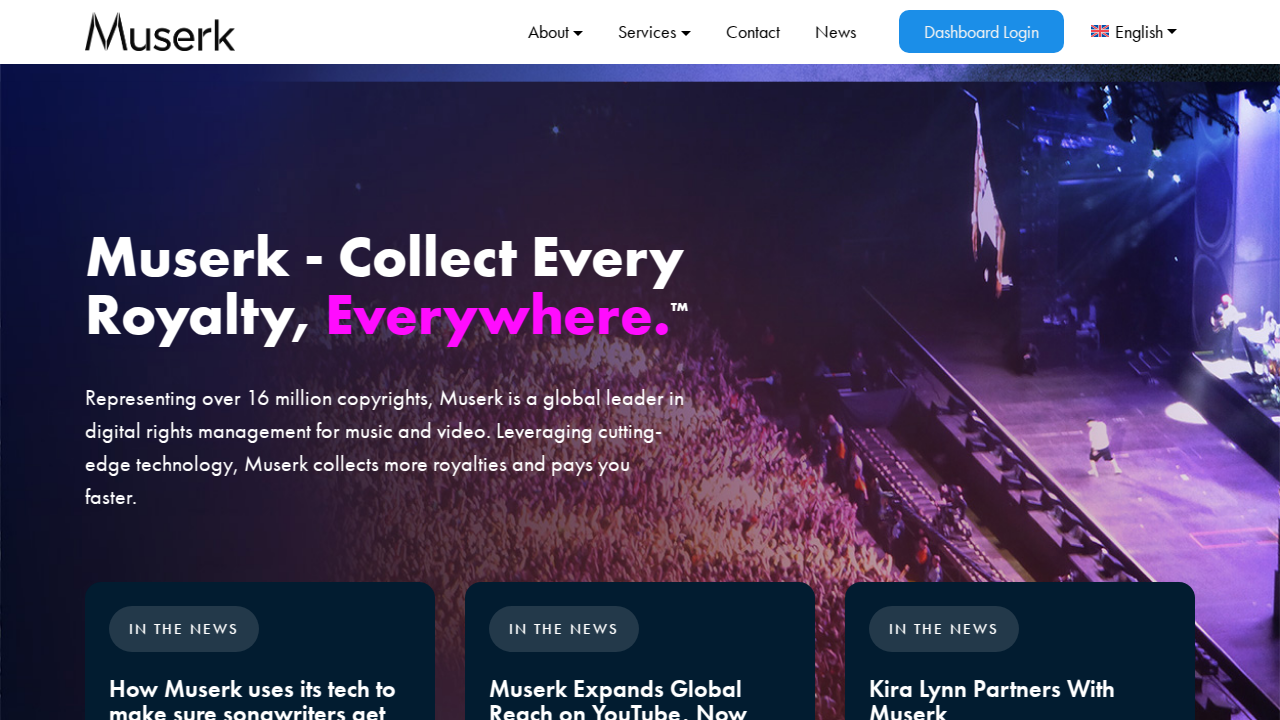Open the News page from navigation
This screenshot has height=720, width=1280.
(x=835, y=32)
